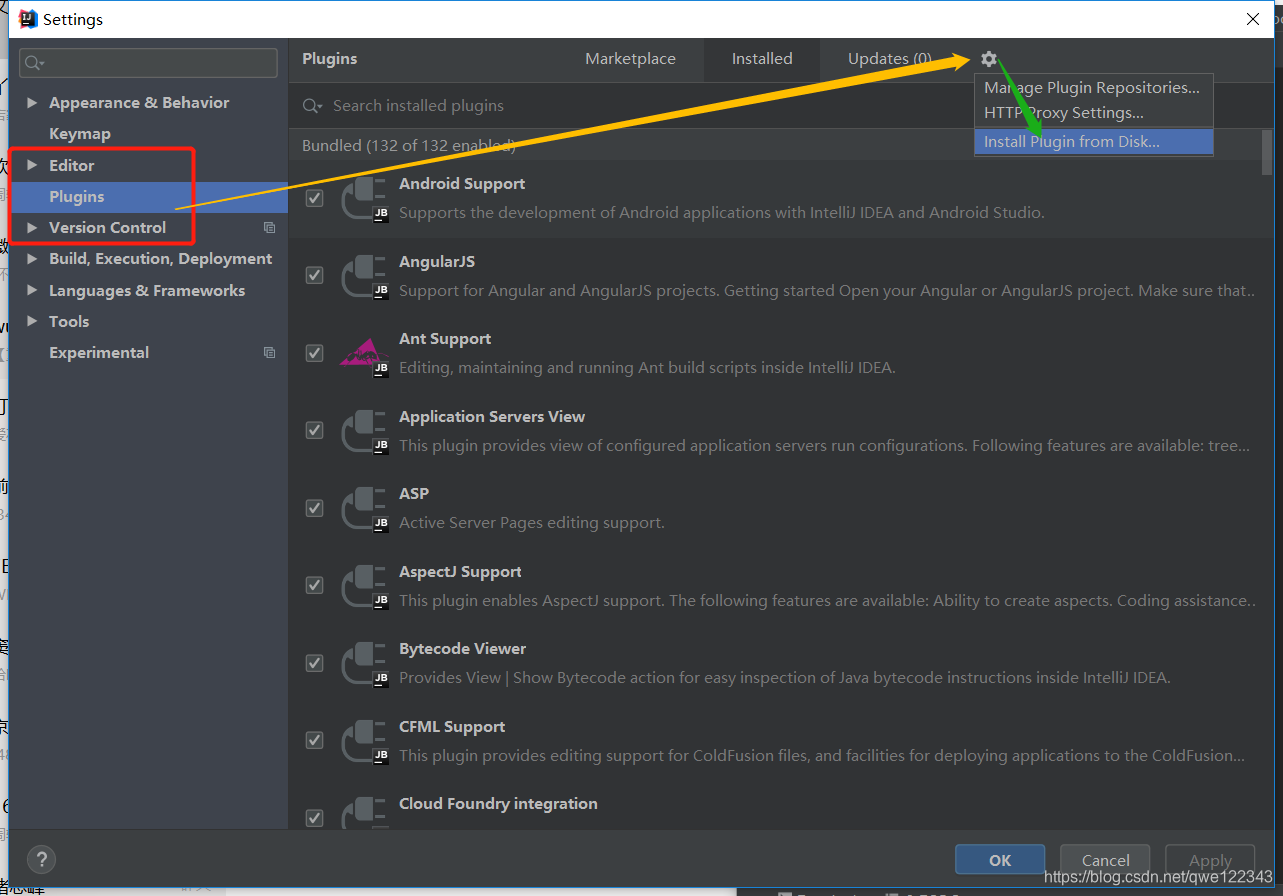The image size is (1283, 896).
Task: Click the Cancel button
Action: coord(1106,860)
